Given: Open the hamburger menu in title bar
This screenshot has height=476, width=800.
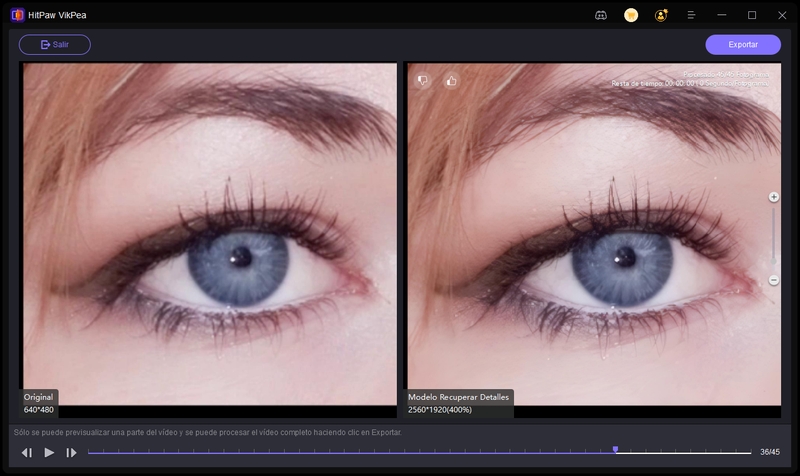Looking at the screenshot, I should click(691, 15).
